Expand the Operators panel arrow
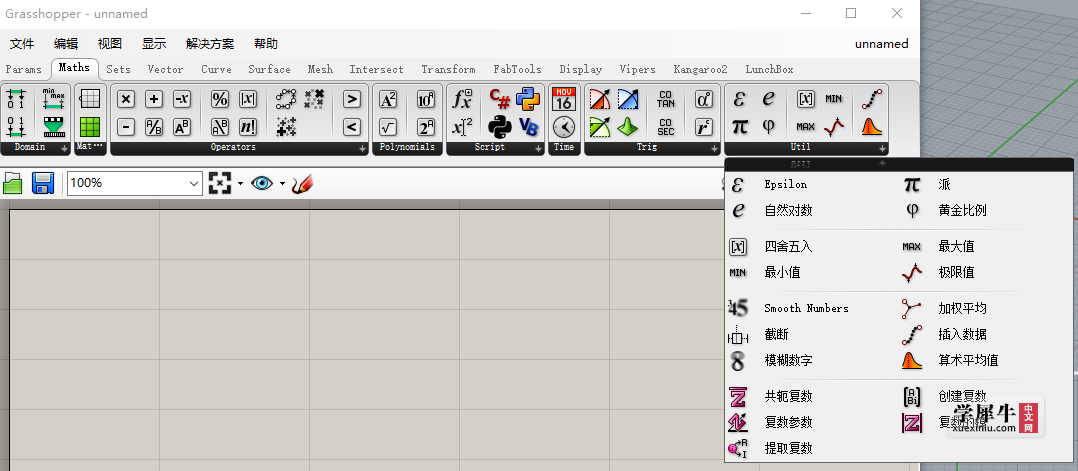The image size is (1078, 471). (x=362, y=149)
